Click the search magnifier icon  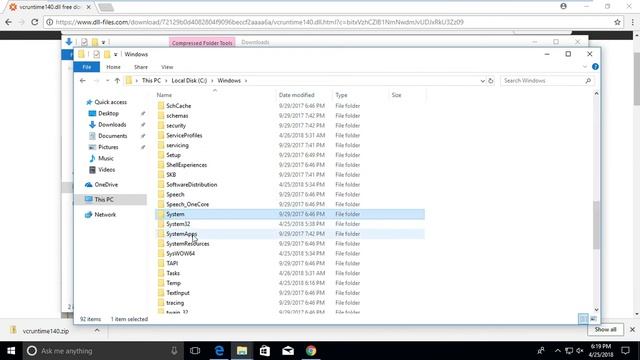coord(588,81)
